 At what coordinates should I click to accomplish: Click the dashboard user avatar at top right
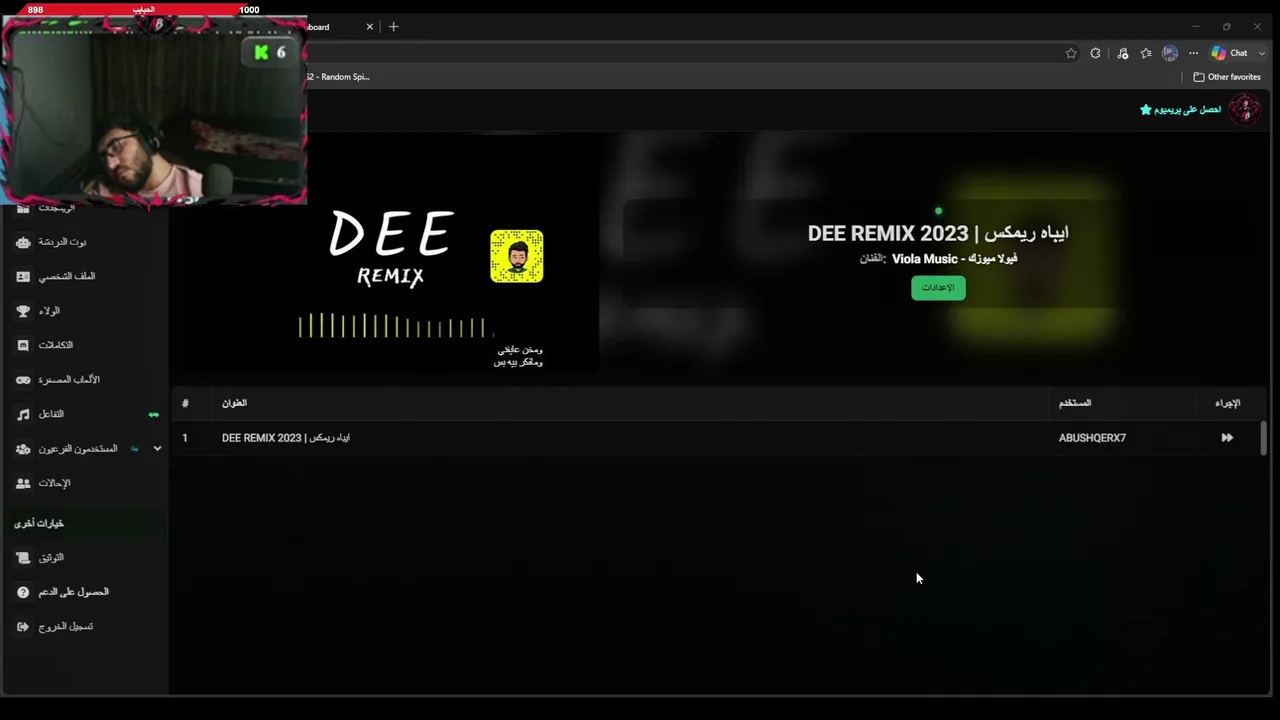[x=1245, y=109]
